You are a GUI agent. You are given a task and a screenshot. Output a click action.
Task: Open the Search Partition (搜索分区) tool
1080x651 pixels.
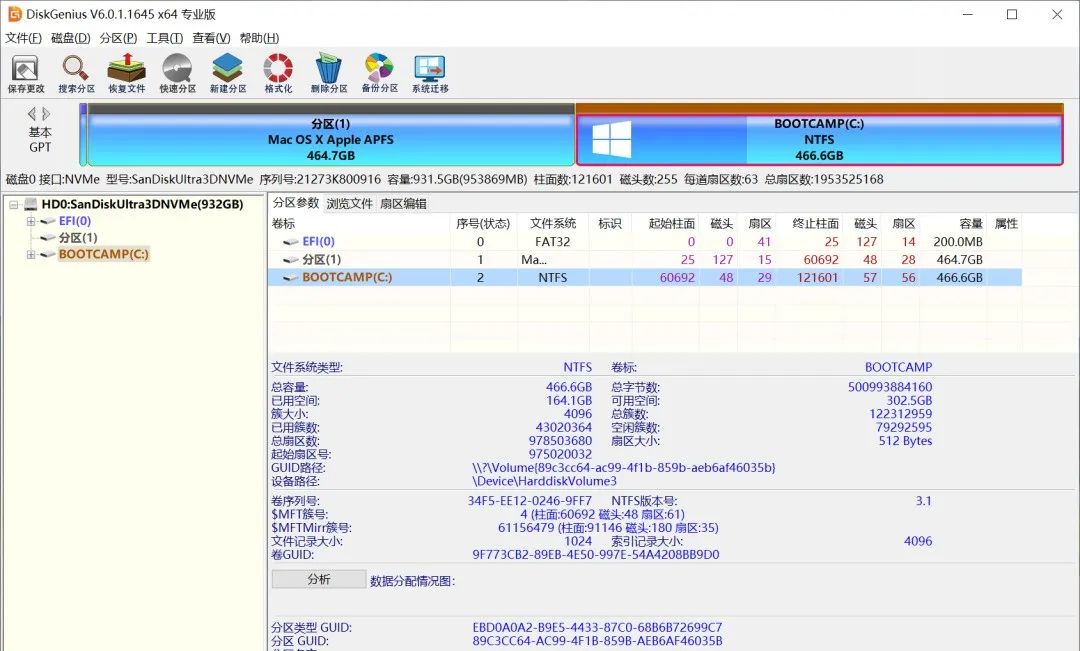(x=76, y=74)
